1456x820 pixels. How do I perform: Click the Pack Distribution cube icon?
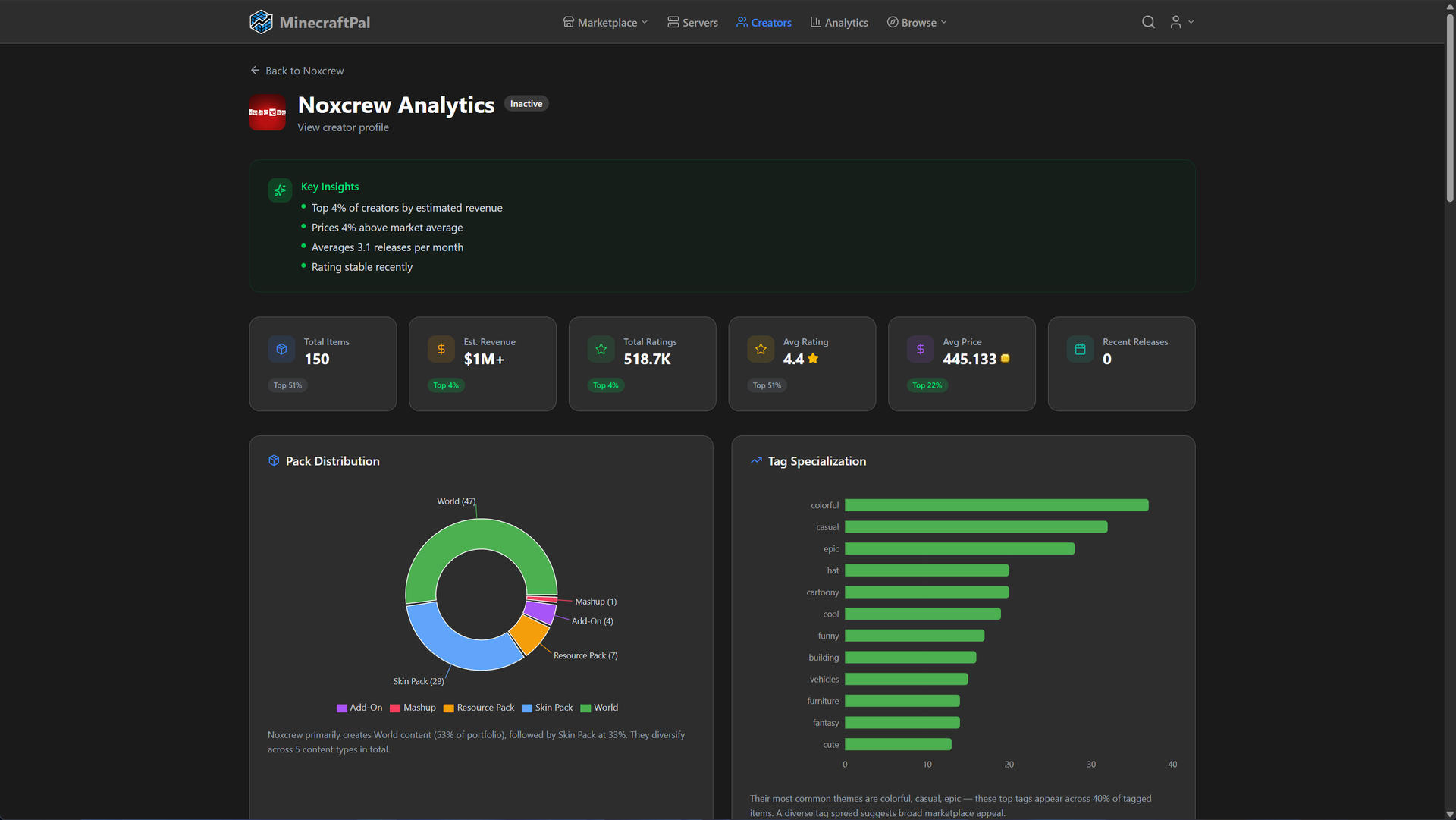point(273,460)
